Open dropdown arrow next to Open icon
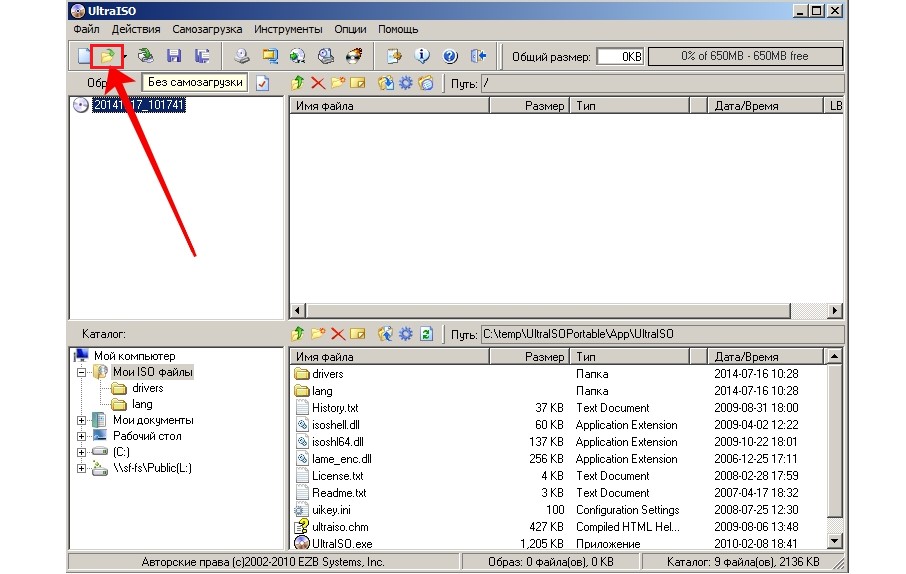Viewport: 906px width, 574px height. pos(123,56)
